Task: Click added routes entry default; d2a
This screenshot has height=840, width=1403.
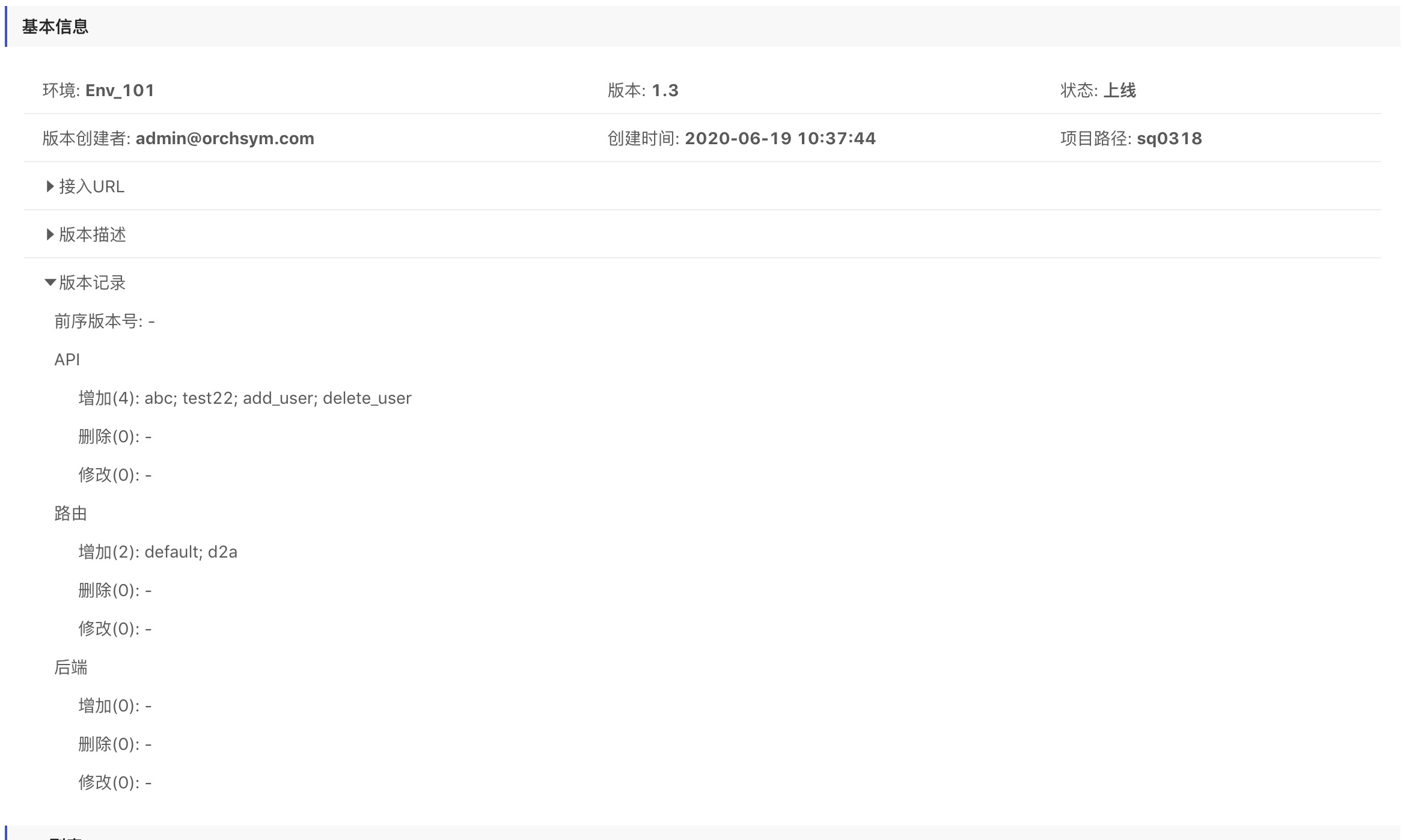Action: 191,552
